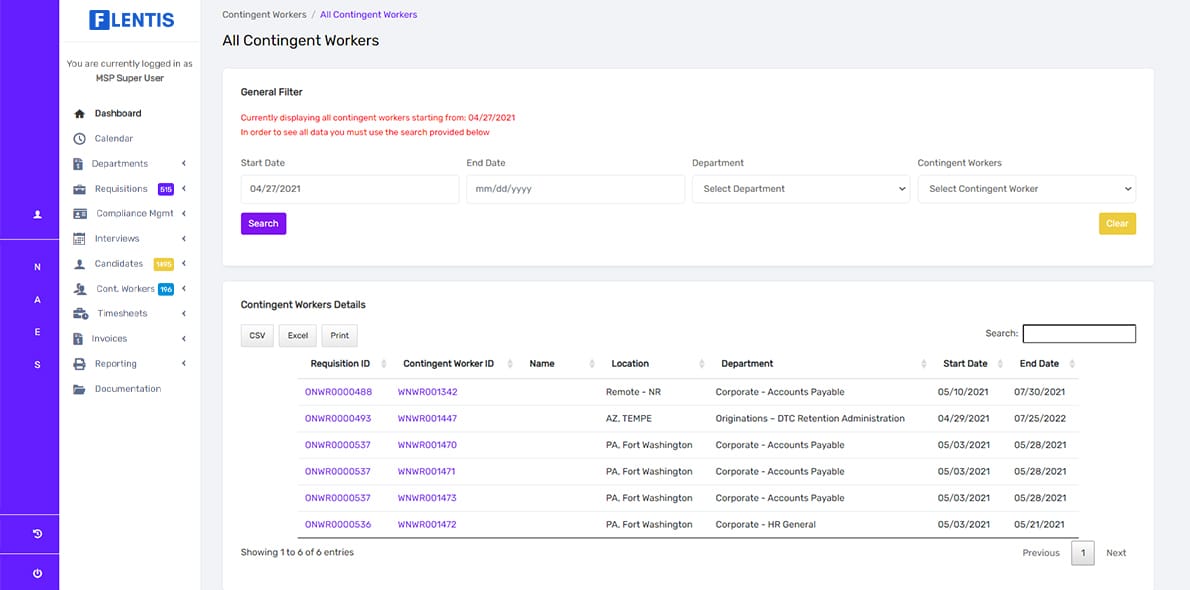Click the Candidates person icon

(x=79, y=264)
